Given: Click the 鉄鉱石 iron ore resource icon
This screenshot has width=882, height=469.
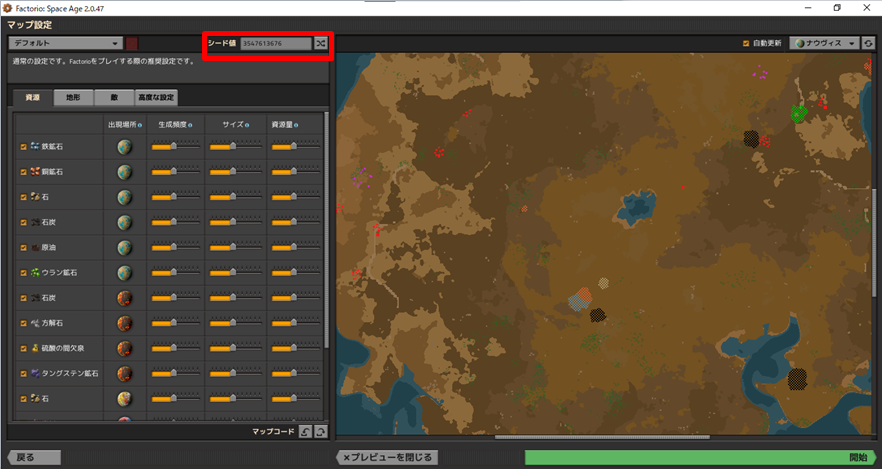Looking at the screenshot, I should tap(35, 146).
